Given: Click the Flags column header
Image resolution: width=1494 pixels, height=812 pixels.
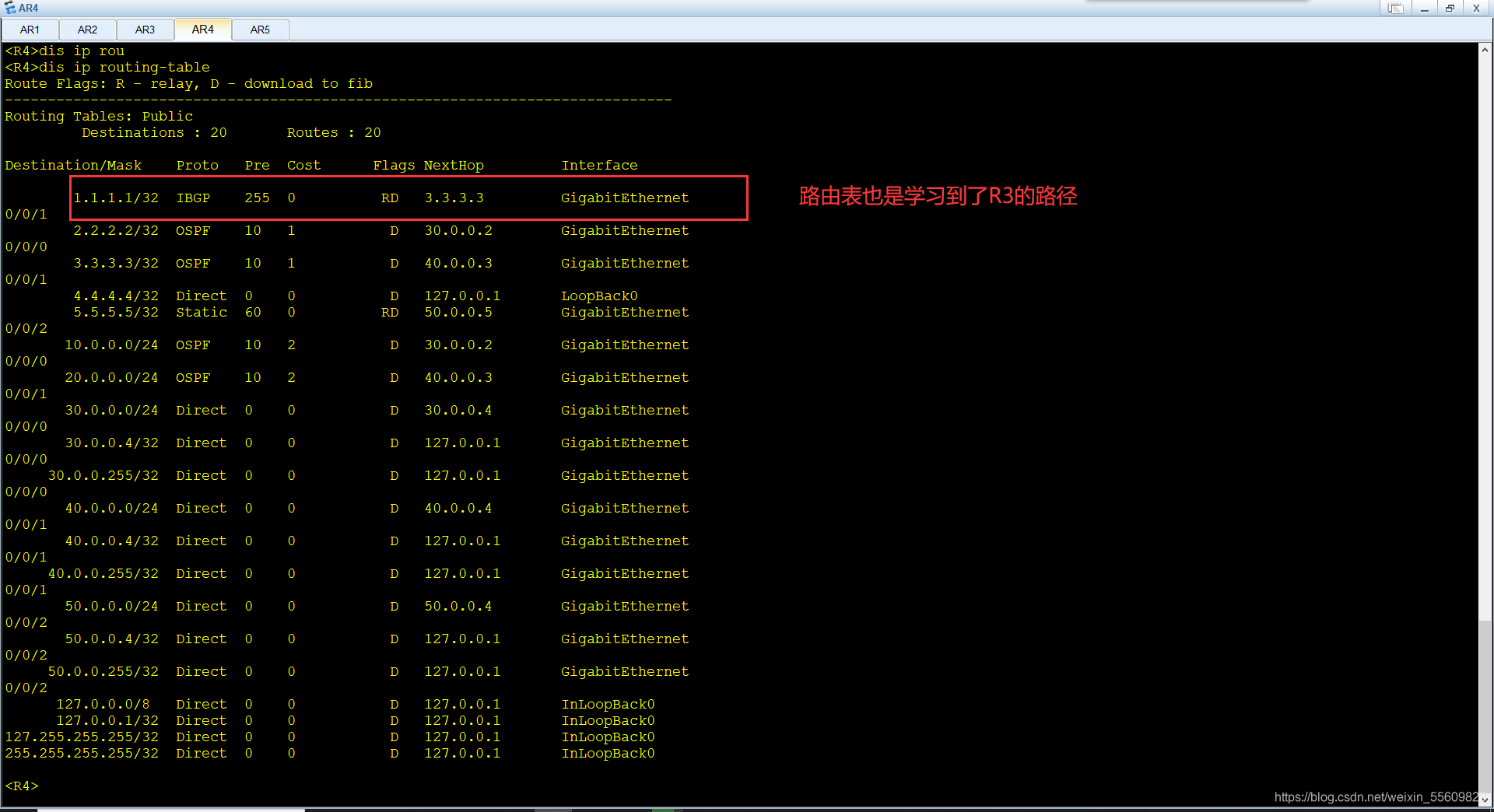Looking at the screenshot, I should (394, 166).
